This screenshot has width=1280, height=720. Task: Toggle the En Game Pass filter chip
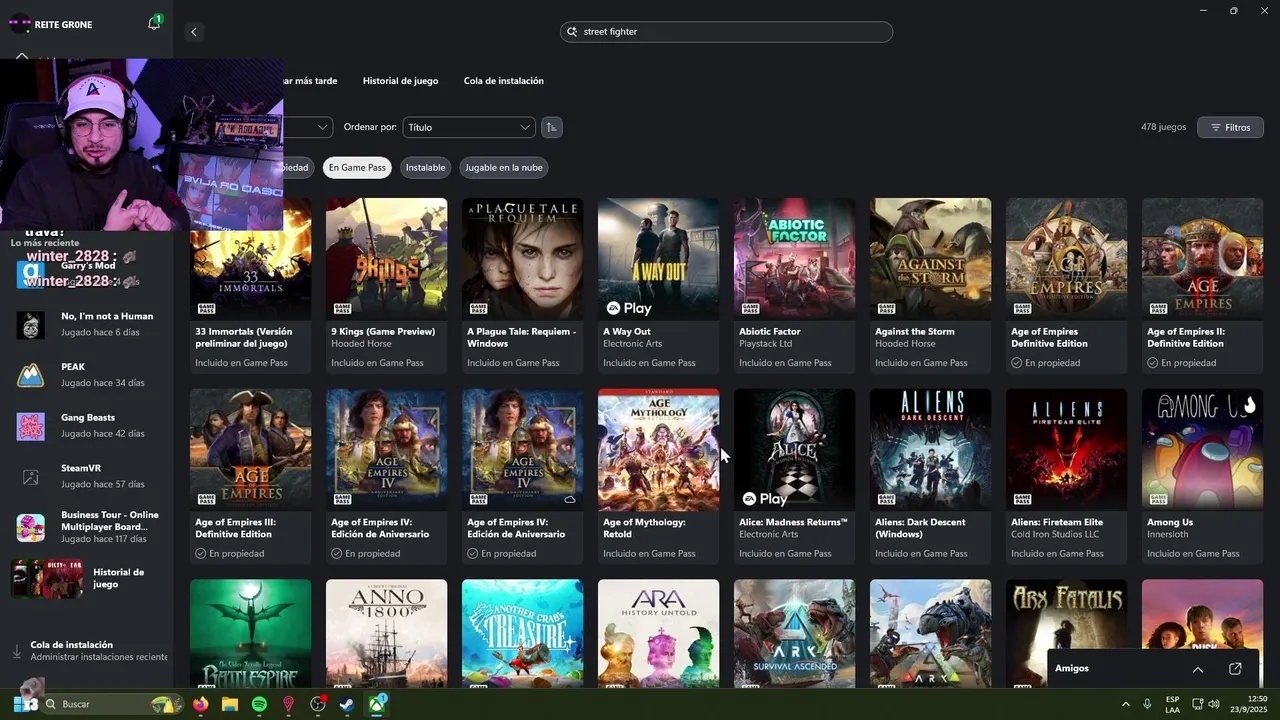(357, 168)
